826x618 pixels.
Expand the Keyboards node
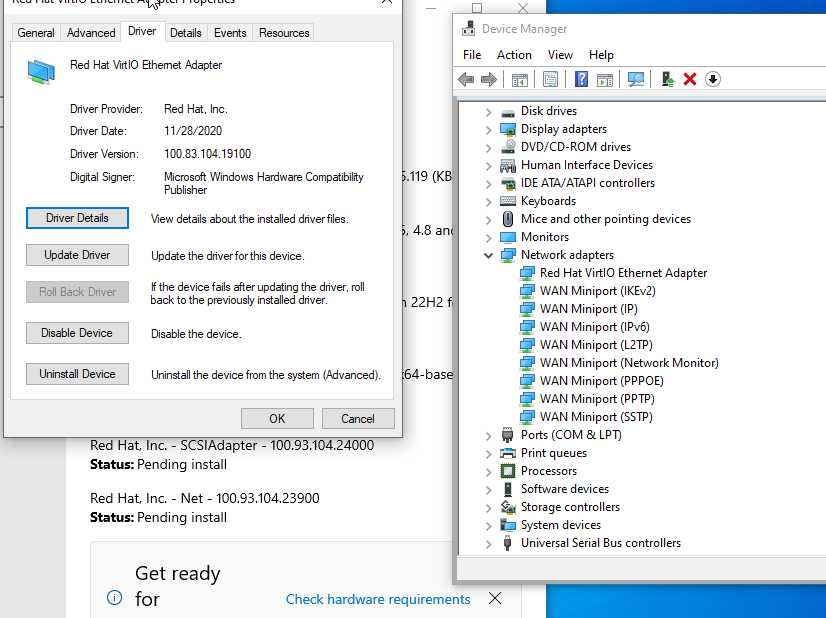tap(488, 202)
